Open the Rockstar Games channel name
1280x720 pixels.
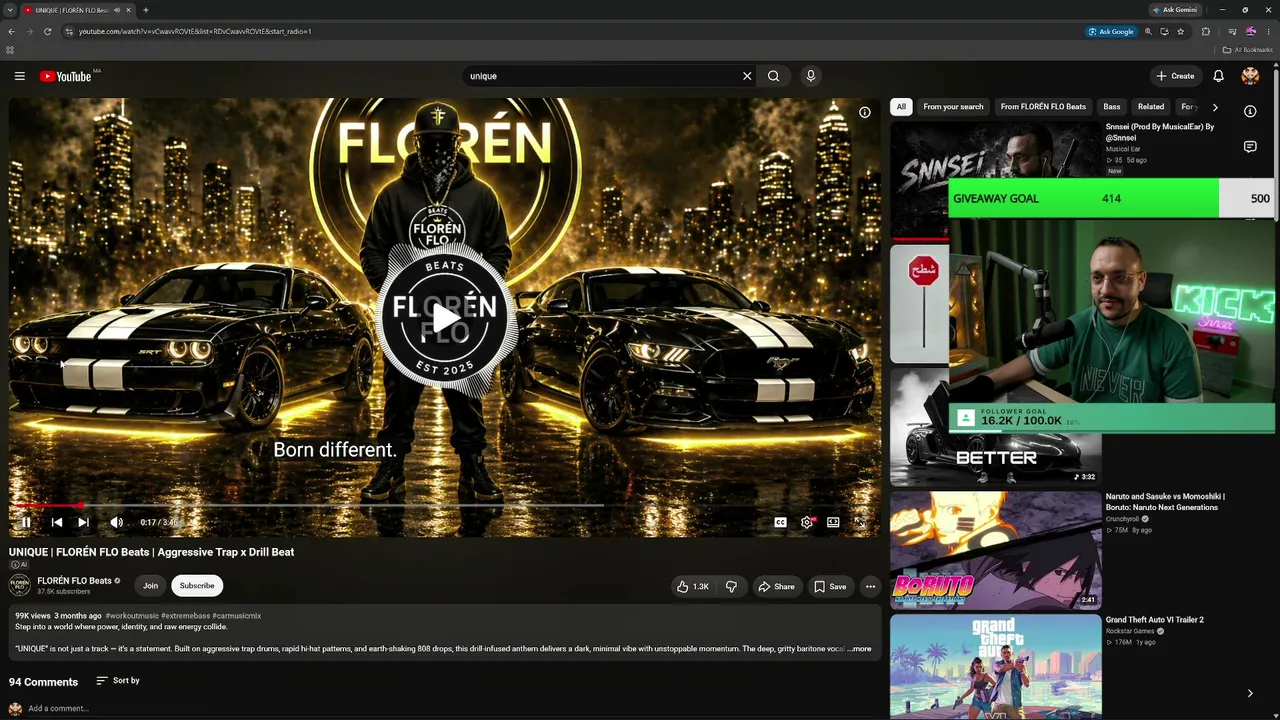1130,631
